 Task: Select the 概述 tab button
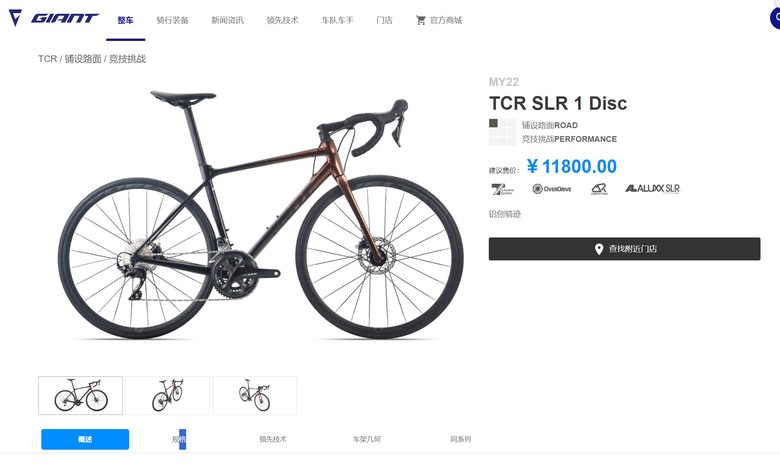pos(85,439)
